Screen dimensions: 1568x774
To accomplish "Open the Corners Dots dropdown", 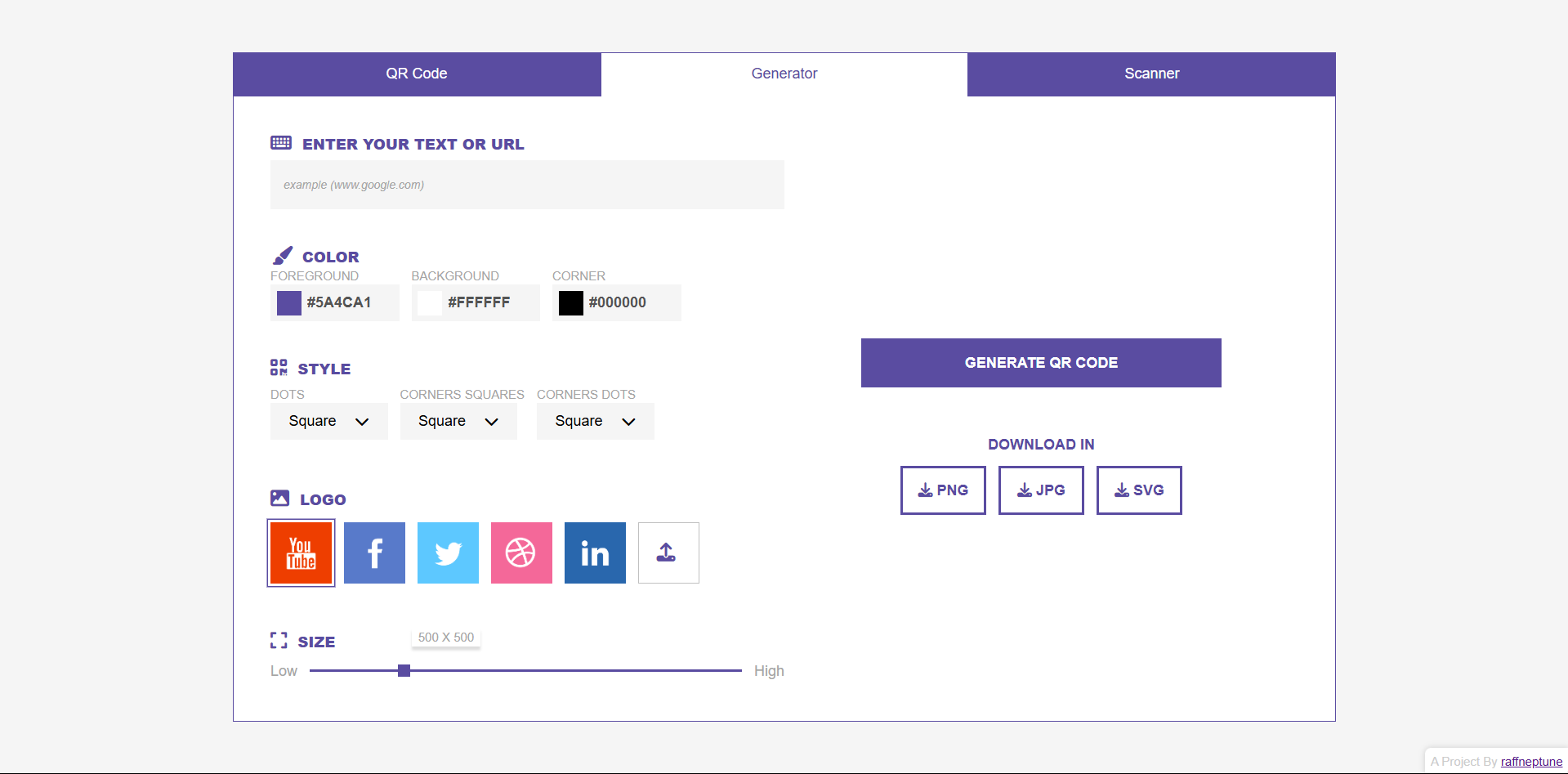I will tap(595, 422).
